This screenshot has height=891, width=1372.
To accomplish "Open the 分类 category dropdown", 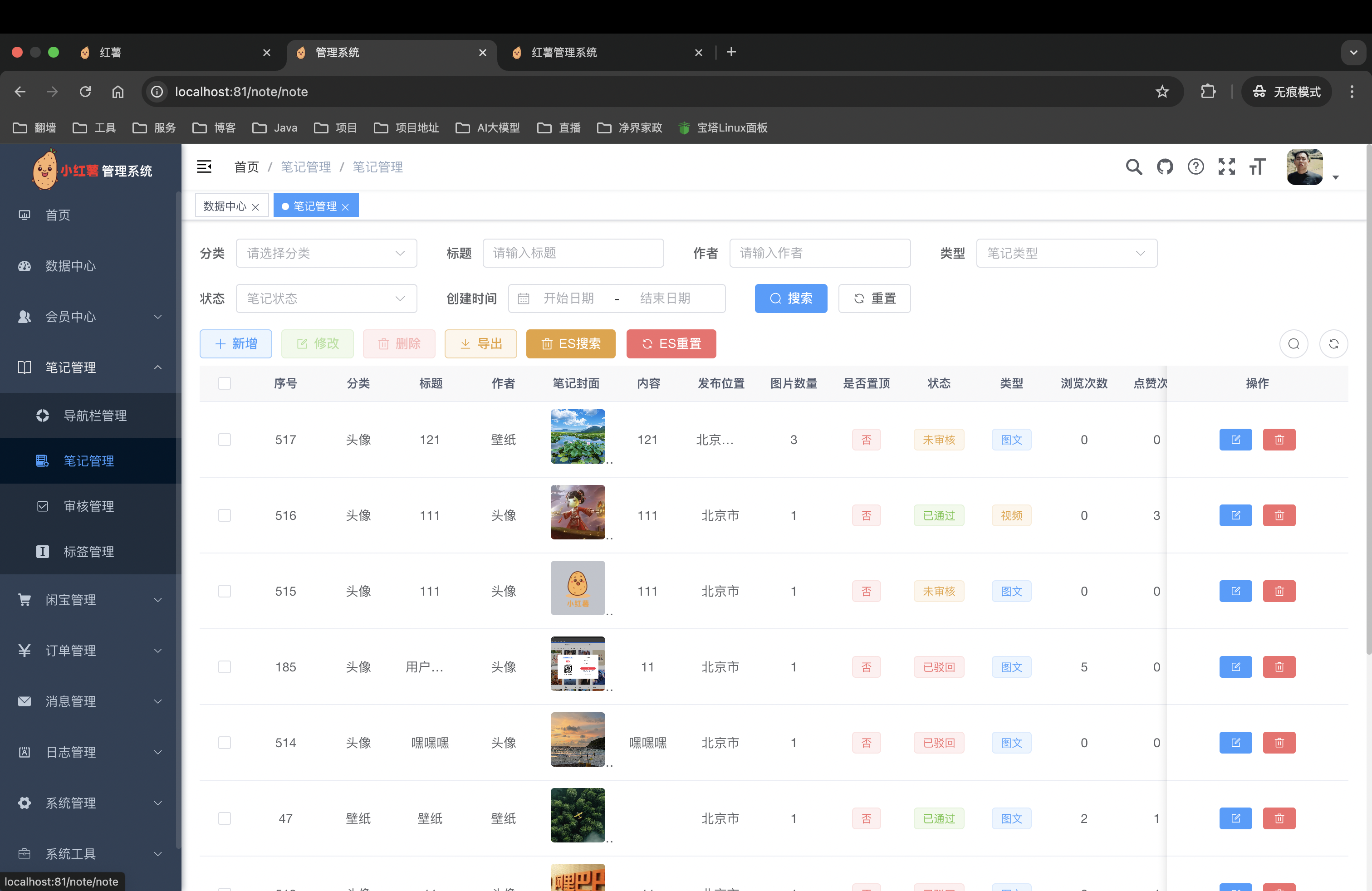I will [326, 253].
